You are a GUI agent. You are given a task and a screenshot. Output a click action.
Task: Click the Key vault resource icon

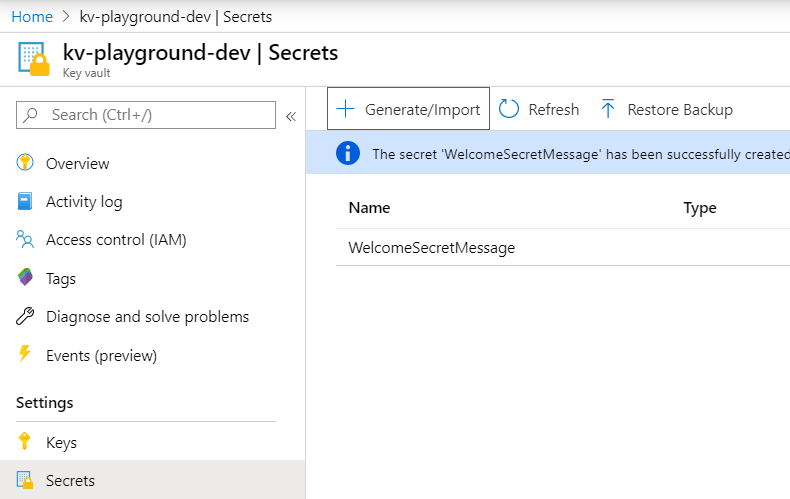(33, 59)
